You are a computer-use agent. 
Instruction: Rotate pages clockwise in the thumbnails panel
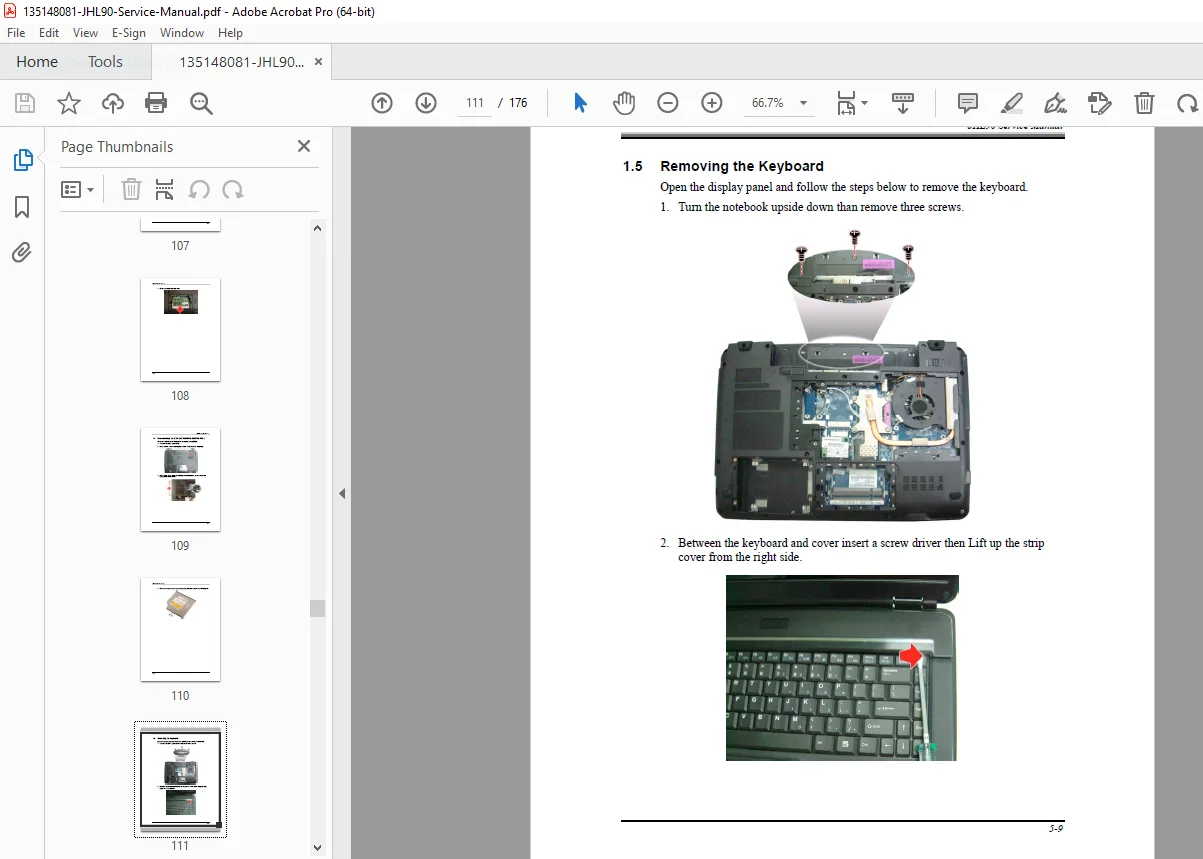click(233, 190)
